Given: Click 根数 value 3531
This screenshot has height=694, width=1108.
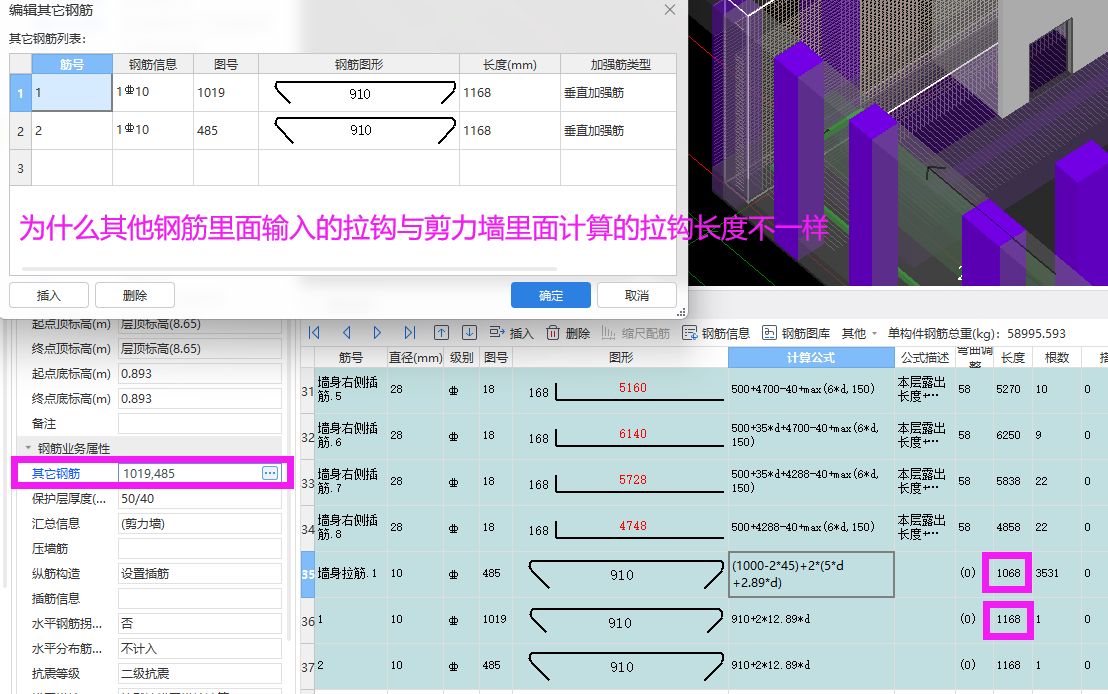Looking at the screenshot, I should pos(1047,573).
